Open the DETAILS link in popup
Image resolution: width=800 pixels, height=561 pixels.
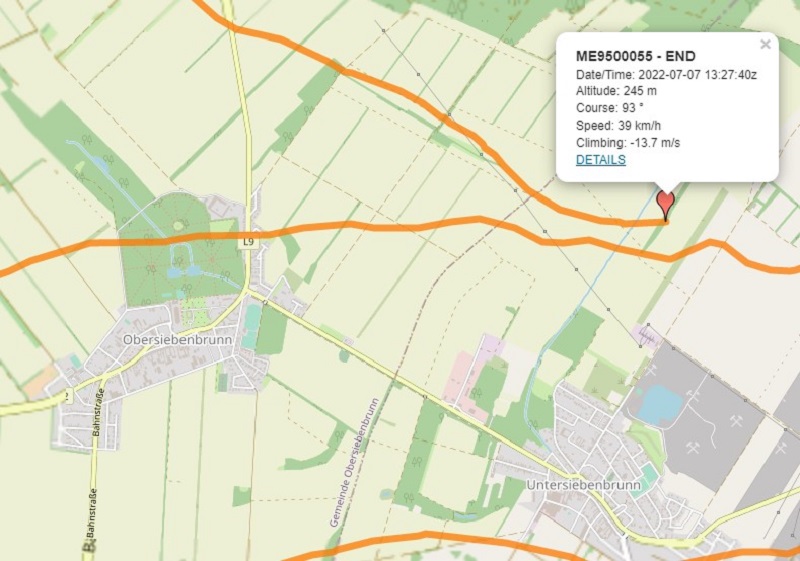[601, 160]
